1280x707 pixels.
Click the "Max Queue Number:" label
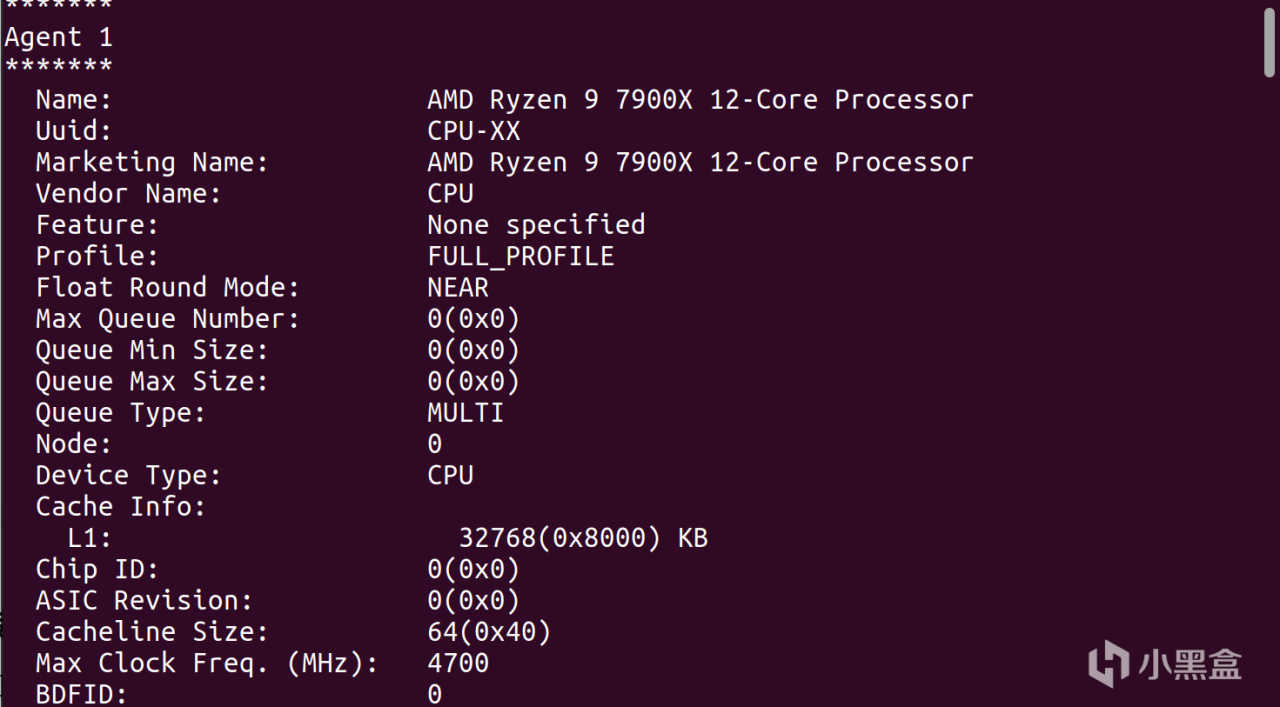167,319
